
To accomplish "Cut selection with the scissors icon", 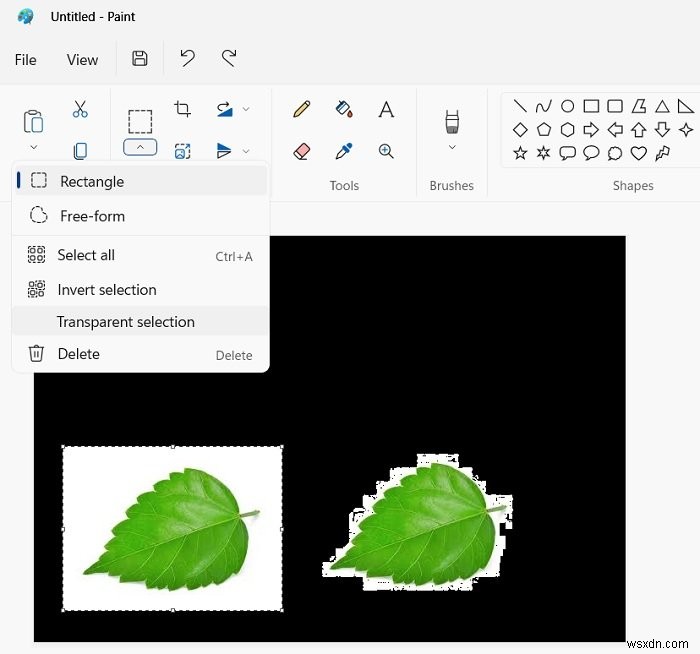I will click(x=80, y=109).
